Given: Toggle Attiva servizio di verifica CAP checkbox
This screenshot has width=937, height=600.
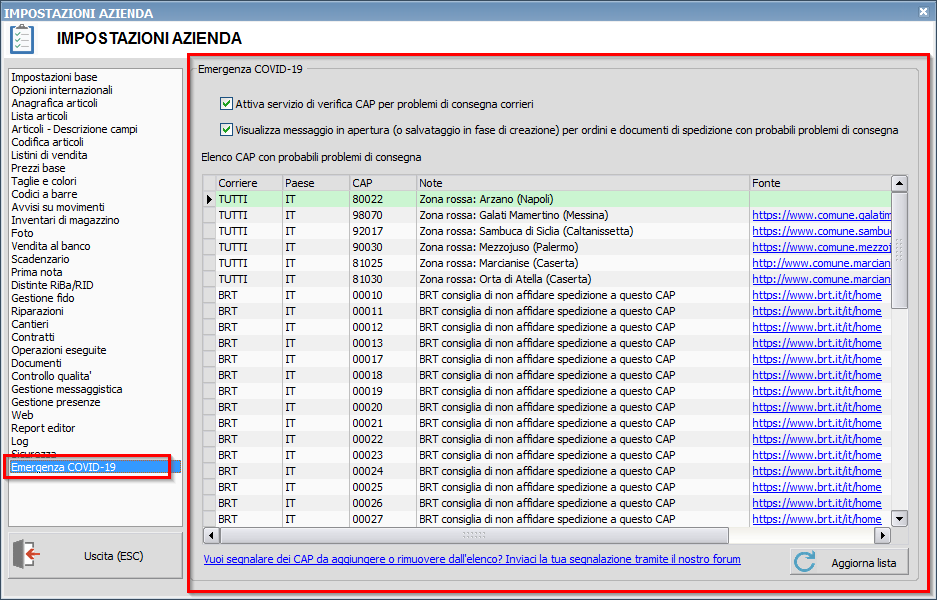Looking at the screenshot, I should point(226,103).
